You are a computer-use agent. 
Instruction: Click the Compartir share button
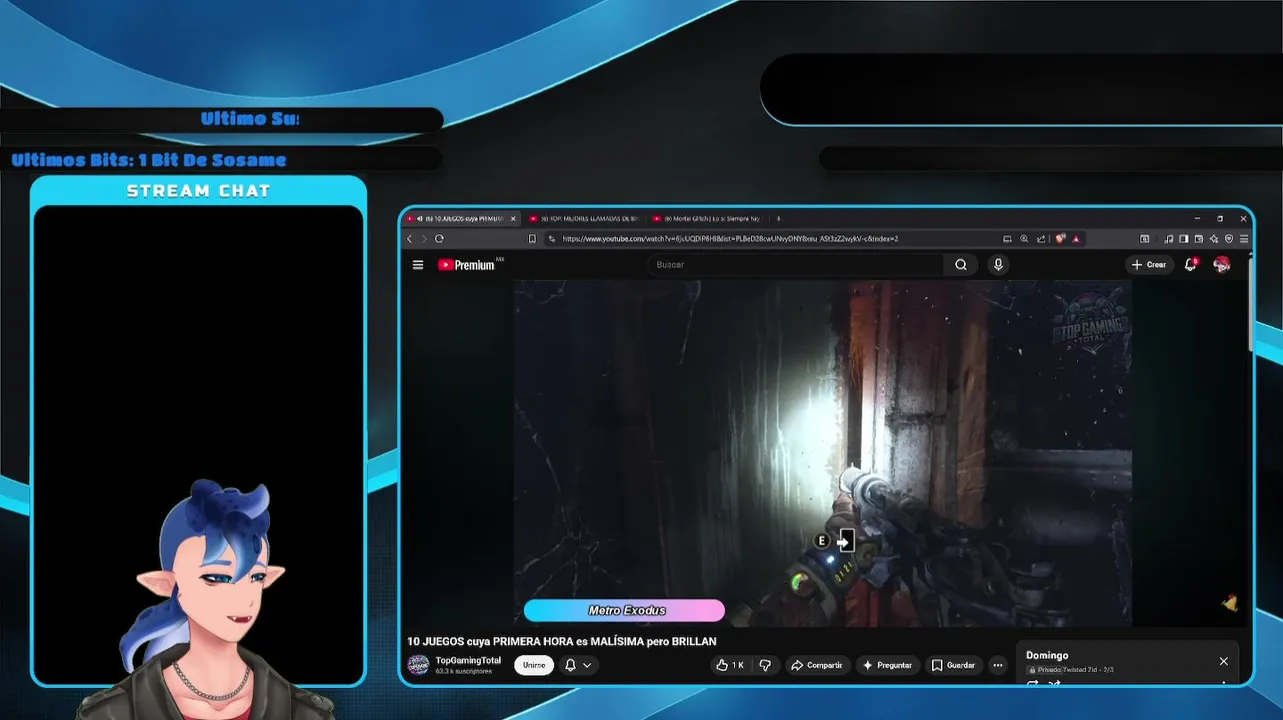click(816, 665)
